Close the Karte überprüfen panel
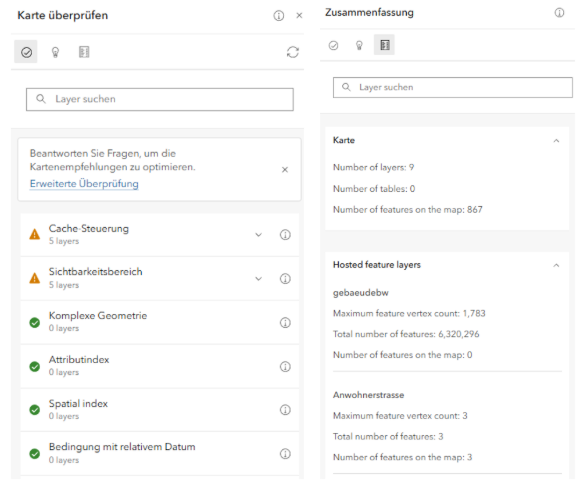 (299, 16)
